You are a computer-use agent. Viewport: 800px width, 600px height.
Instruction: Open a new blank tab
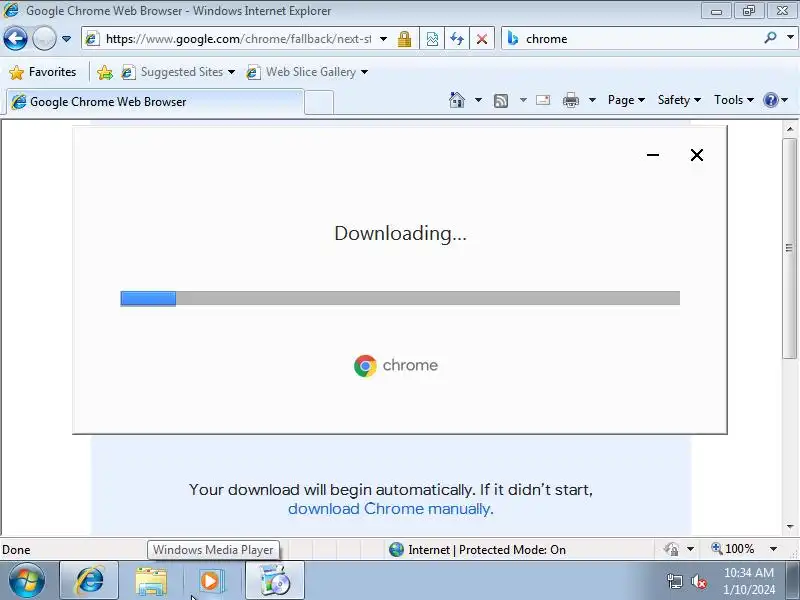point(319,102)
